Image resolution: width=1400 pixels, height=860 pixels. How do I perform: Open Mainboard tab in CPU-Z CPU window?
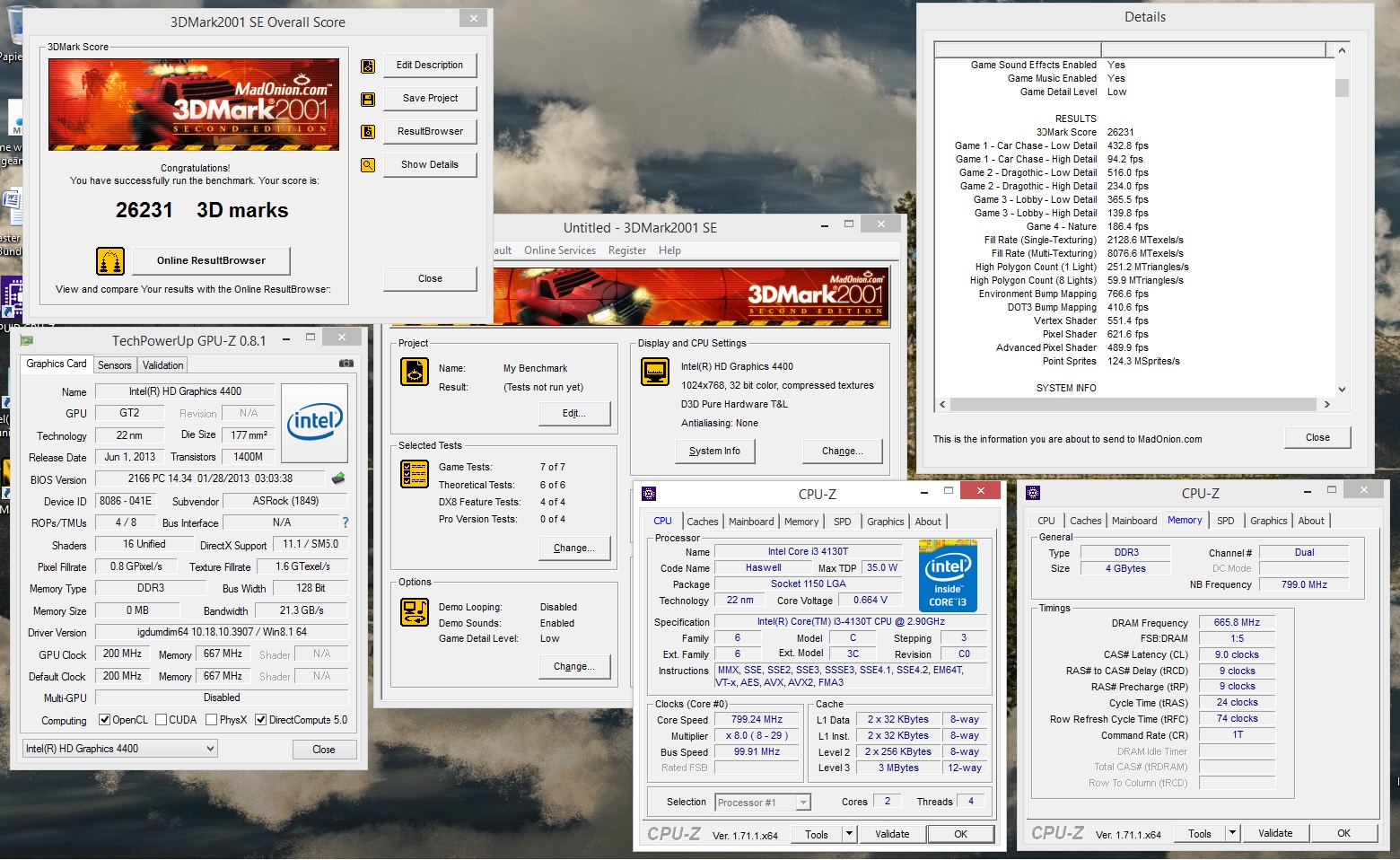pos(751,522)
